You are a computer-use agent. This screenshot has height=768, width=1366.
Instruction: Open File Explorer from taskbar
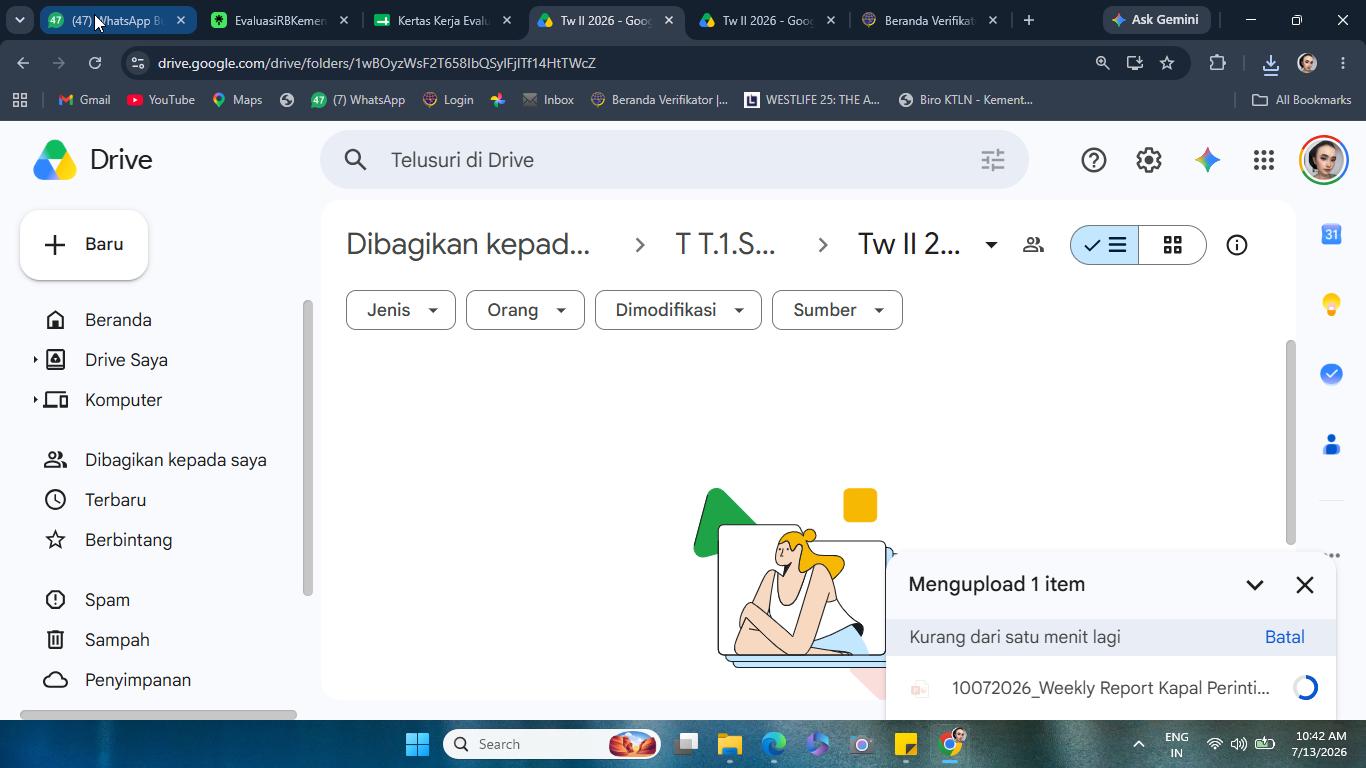click(x=729, y=744)
